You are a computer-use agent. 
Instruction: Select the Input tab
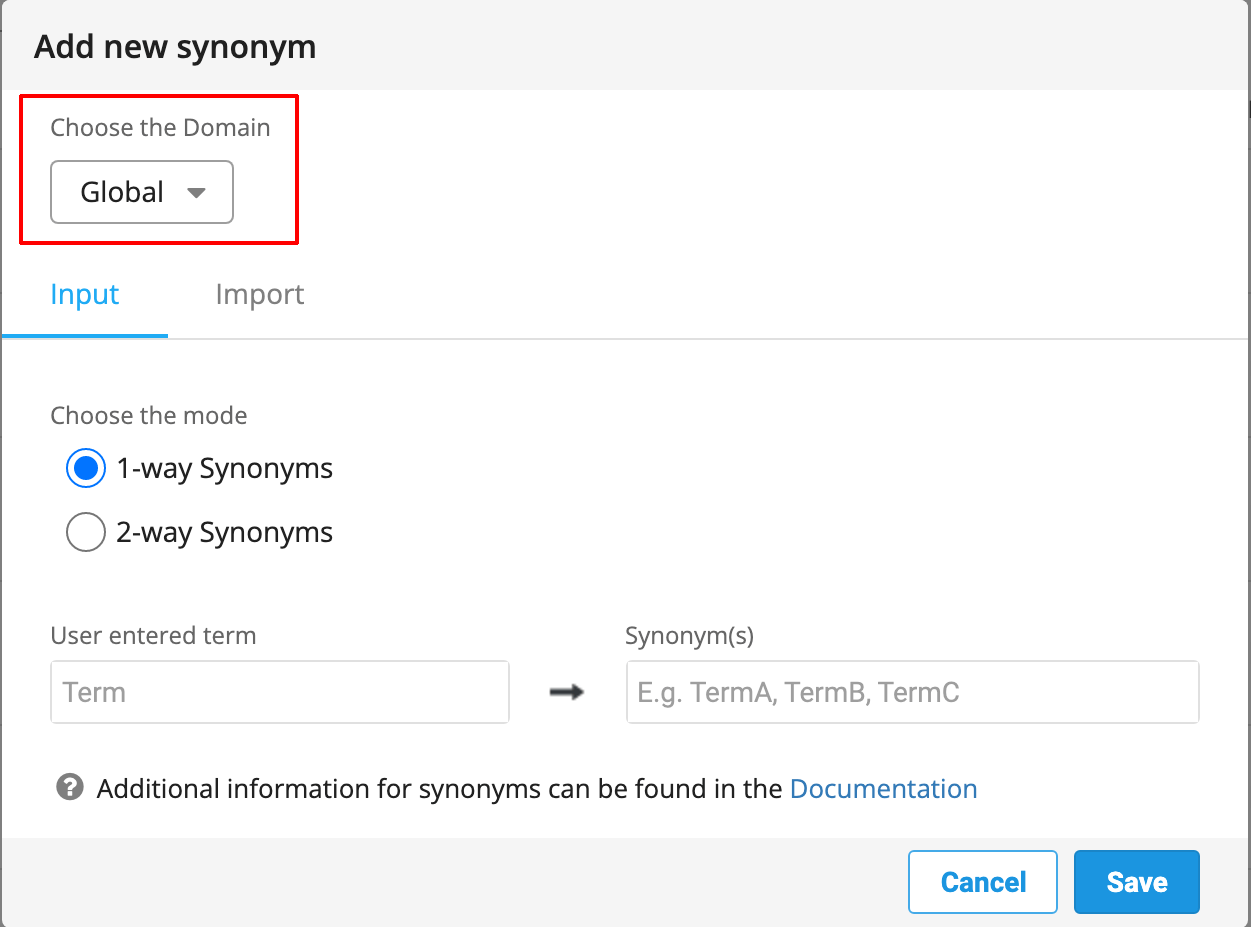pyautogui.click(x=84, y=294)
